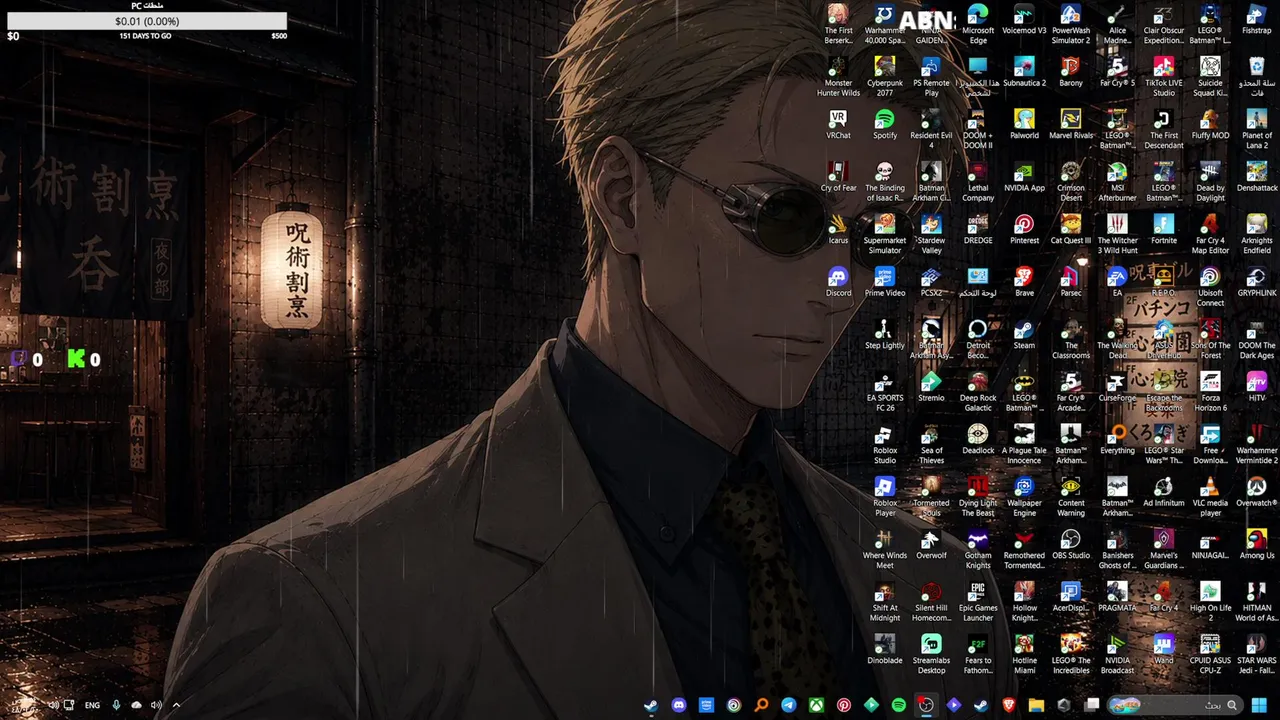Select the This PC (هذا الكمبيوتر) desktop icon
The image size is (1280, 720).
click(978, 77)
